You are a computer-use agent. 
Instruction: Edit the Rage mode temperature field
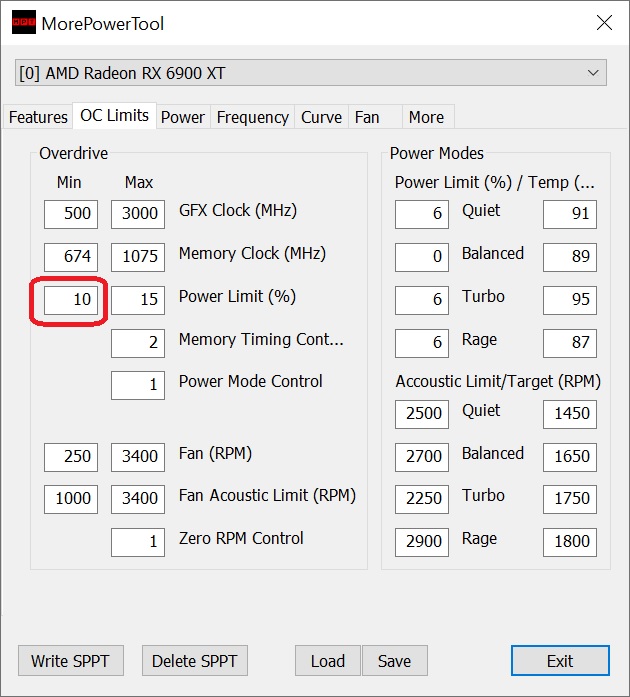570,343
